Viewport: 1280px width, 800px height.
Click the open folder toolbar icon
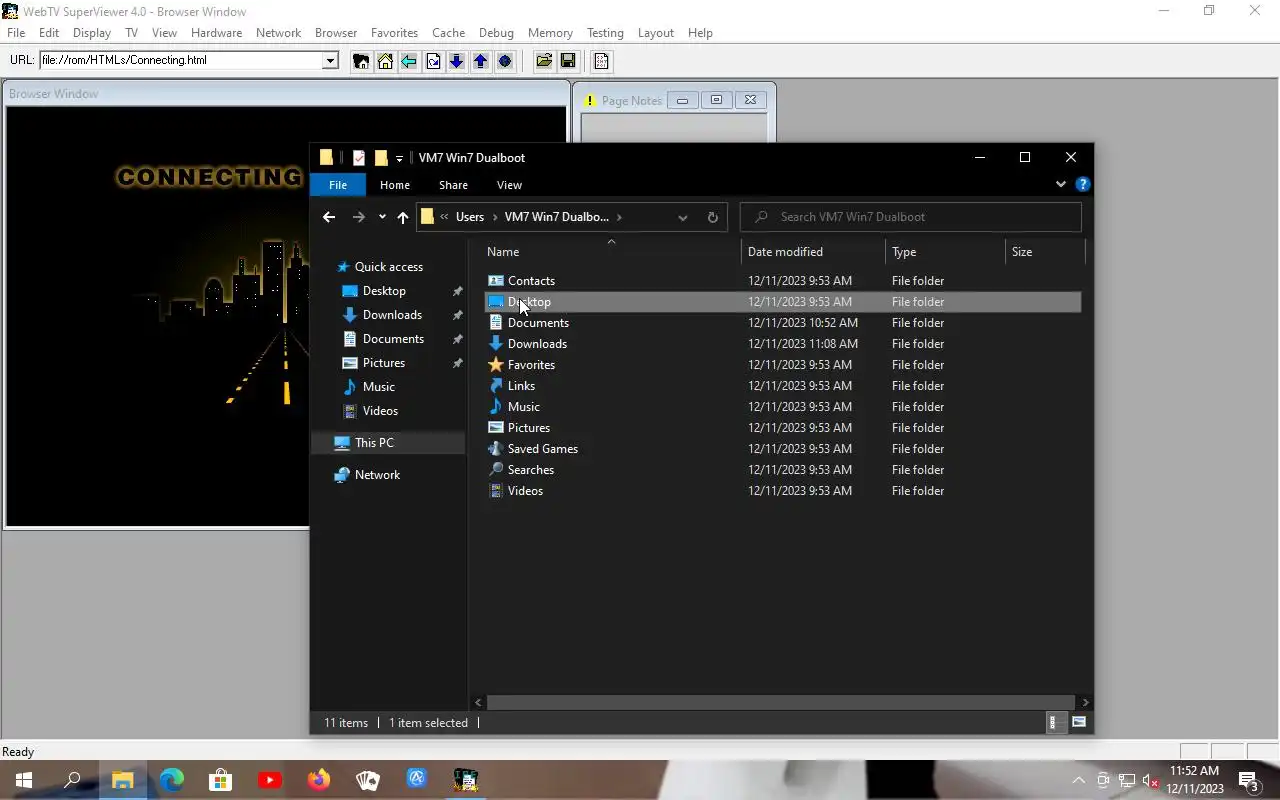pyautogui.click(x=544, y=61)
